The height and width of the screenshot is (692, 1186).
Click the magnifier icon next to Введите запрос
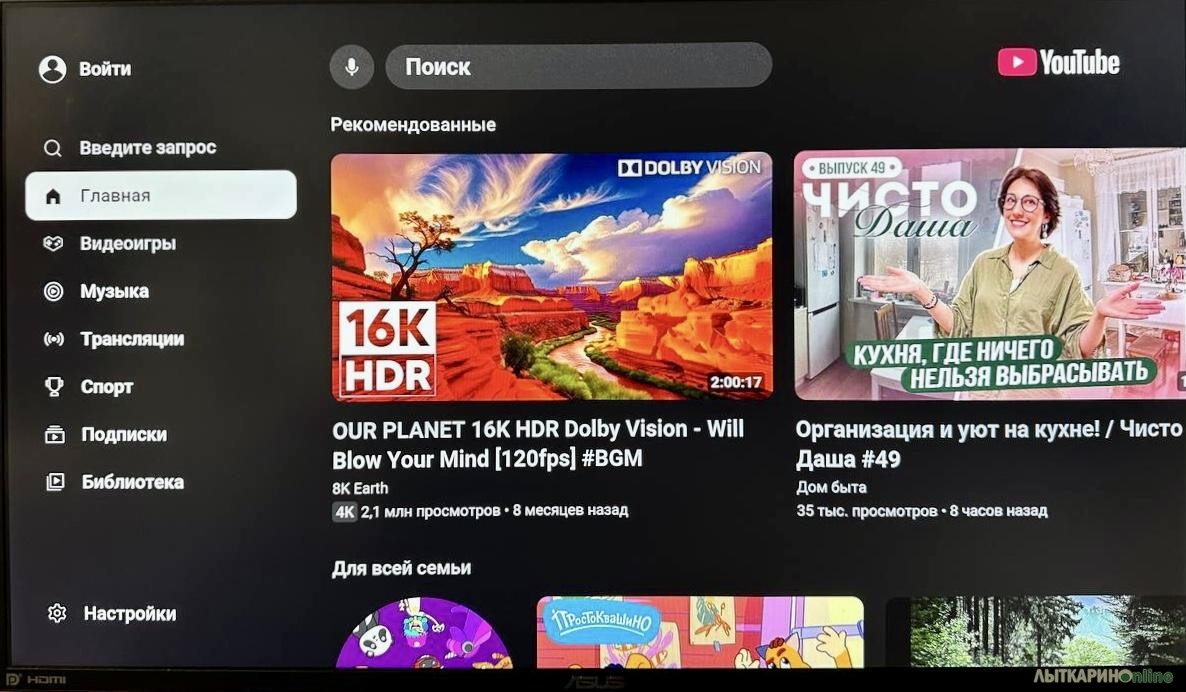(53, 148)
